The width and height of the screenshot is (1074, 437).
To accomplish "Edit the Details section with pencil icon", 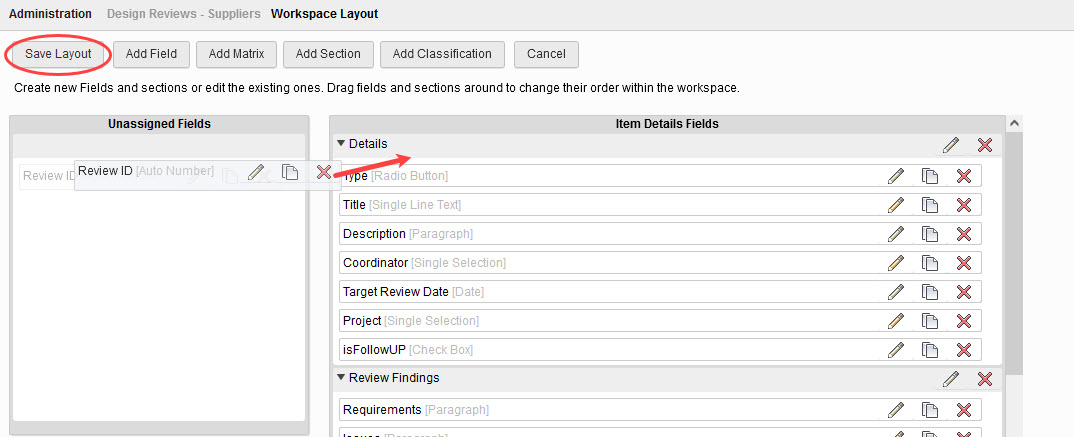I will [x=951, y=145].
